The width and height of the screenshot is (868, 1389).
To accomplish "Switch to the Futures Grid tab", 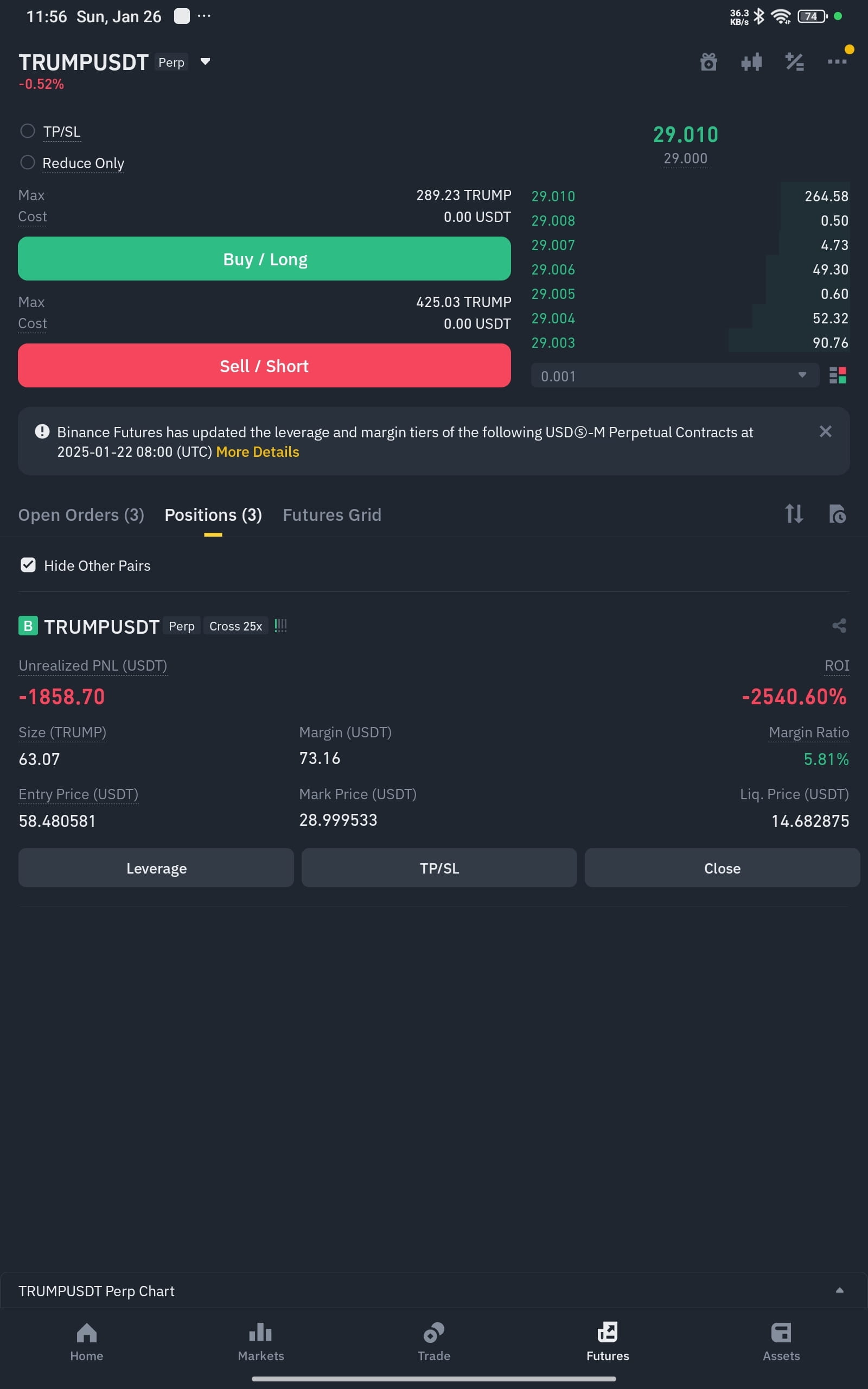I will click(332, 515).
